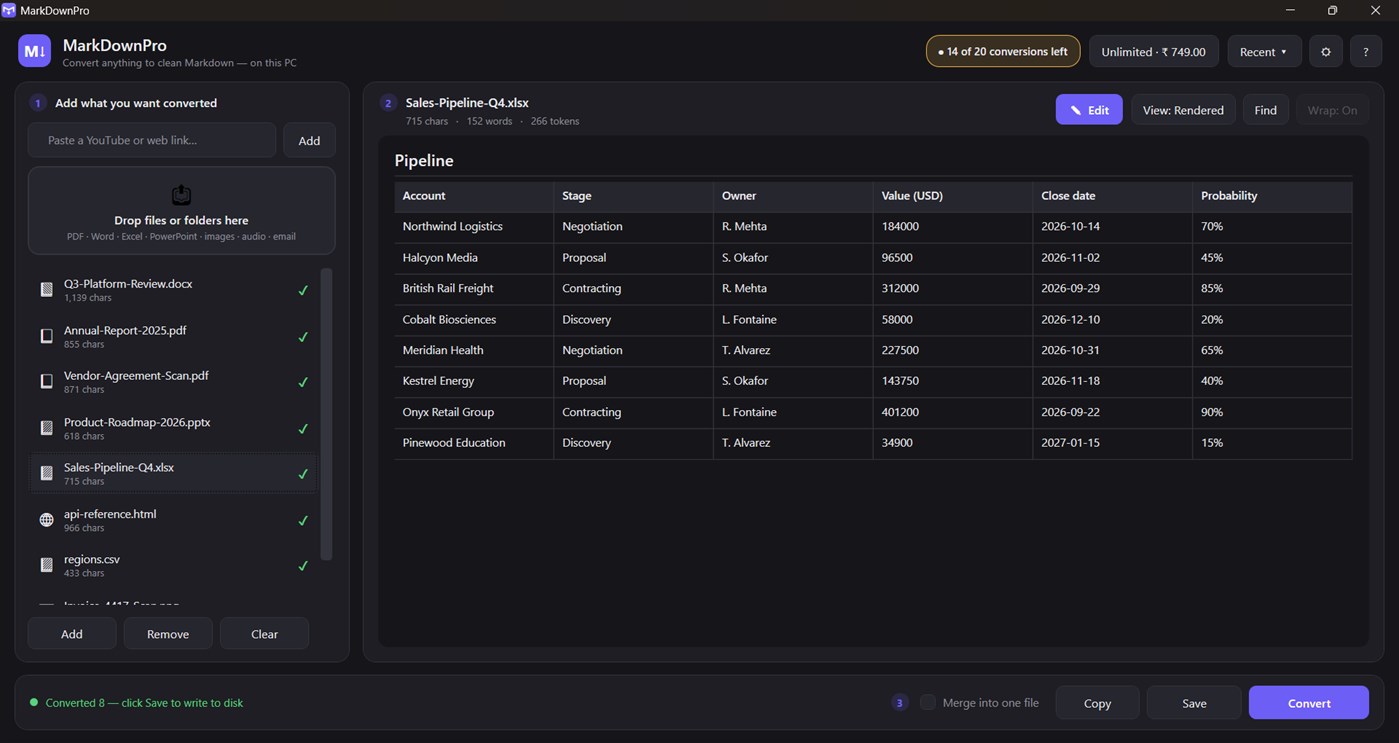Click the purple Convert button
The image size is (1399, 743).
click(1309, 703)
